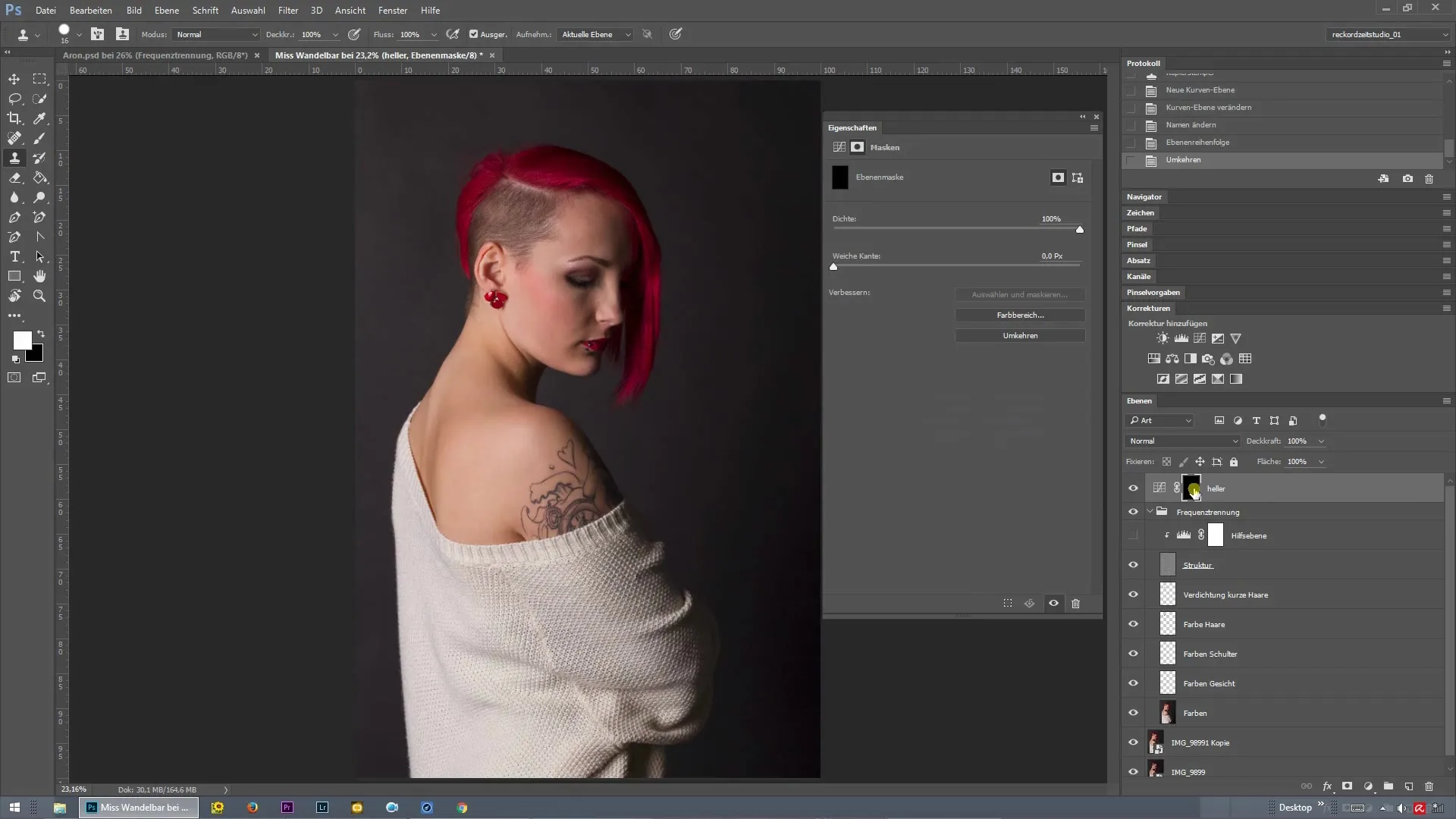Screen dimensions: 1456x819
Task: Show the Hilfsebene layer
Action: [1133, 535]
